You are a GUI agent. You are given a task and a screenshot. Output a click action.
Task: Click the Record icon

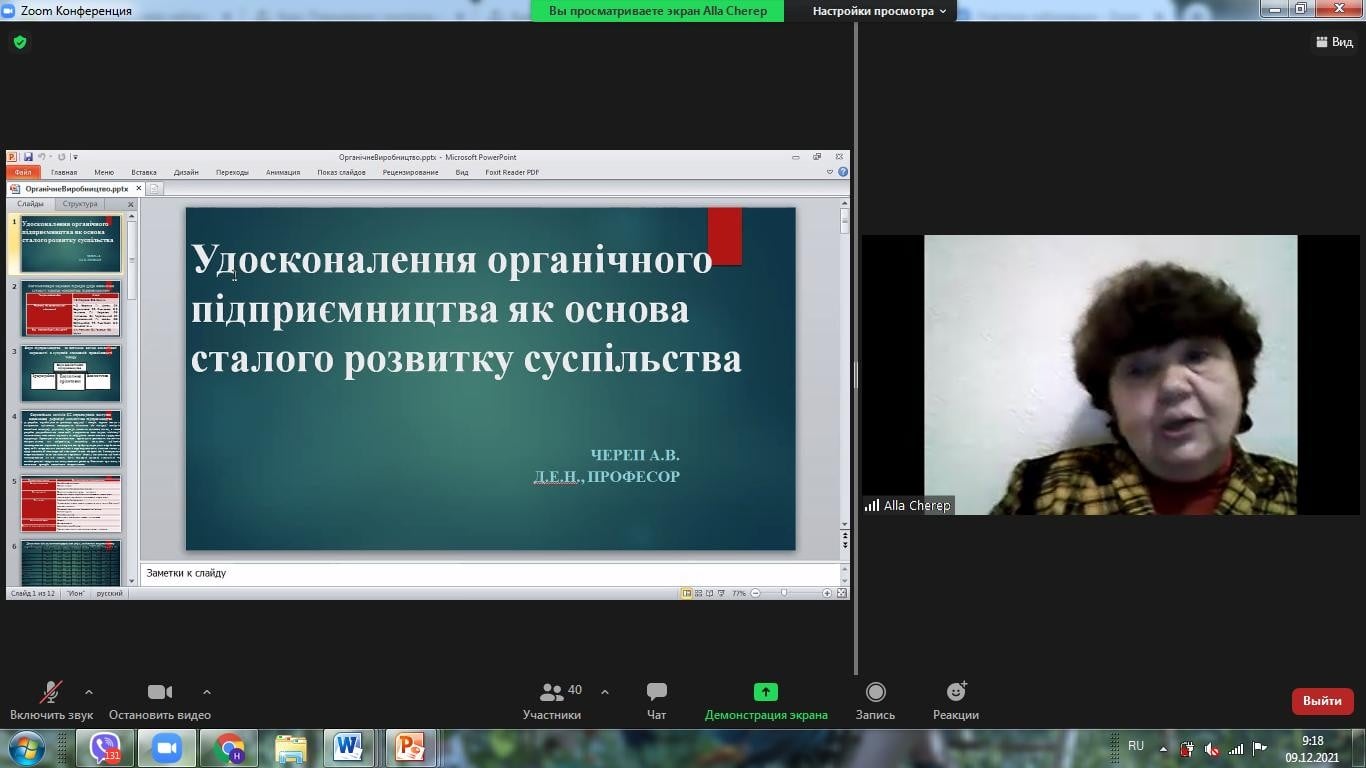pos(875,692)
